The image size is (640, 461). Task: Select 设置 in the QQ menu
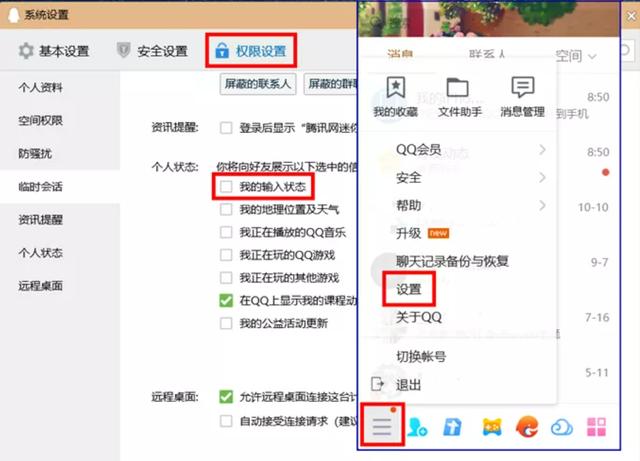point(409,289)
